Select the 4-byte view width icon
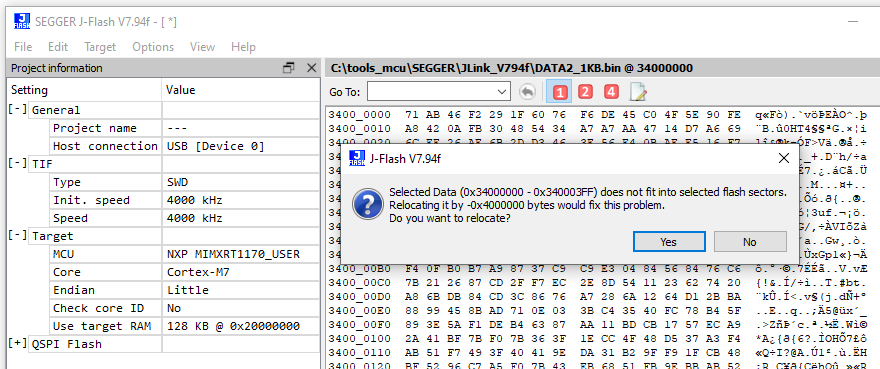Viewport: 880px width, 369px height. coord(611,92)
